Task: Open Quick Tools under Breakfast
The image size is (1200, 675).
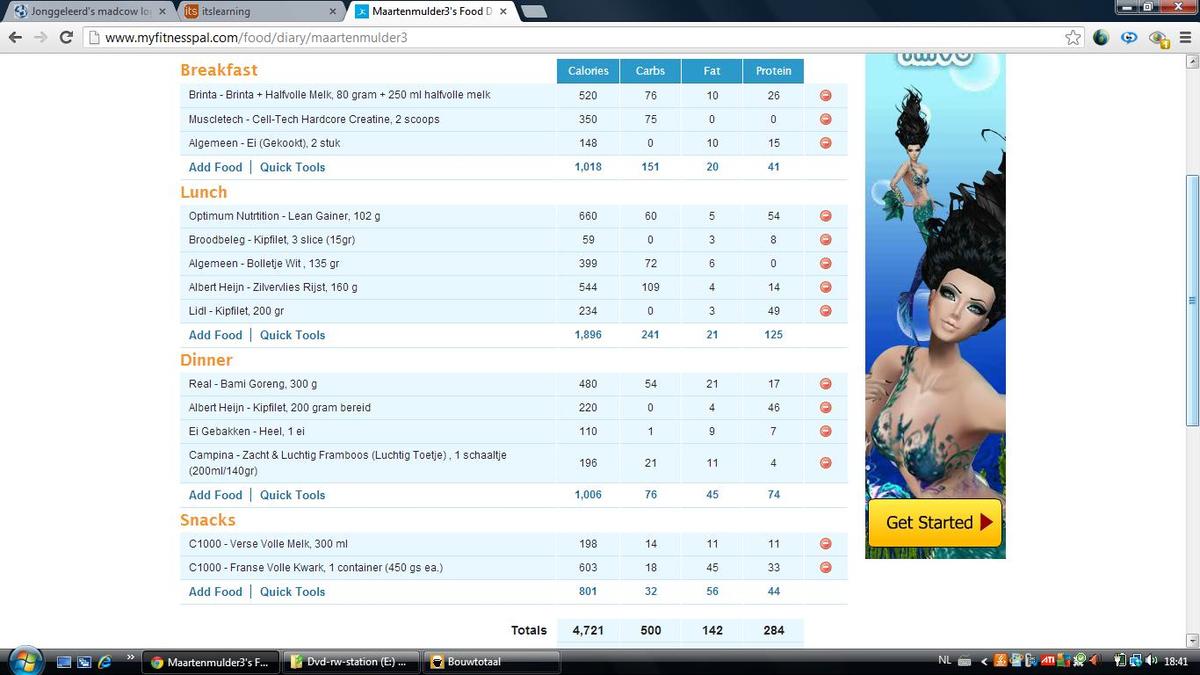Action: pyautogui.click(x=292, y=168)
